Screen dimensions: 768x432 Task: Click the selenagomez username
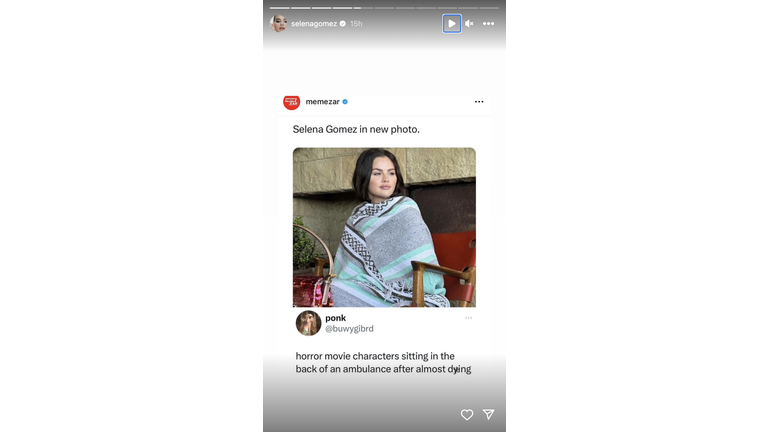(x=314, y=24)
